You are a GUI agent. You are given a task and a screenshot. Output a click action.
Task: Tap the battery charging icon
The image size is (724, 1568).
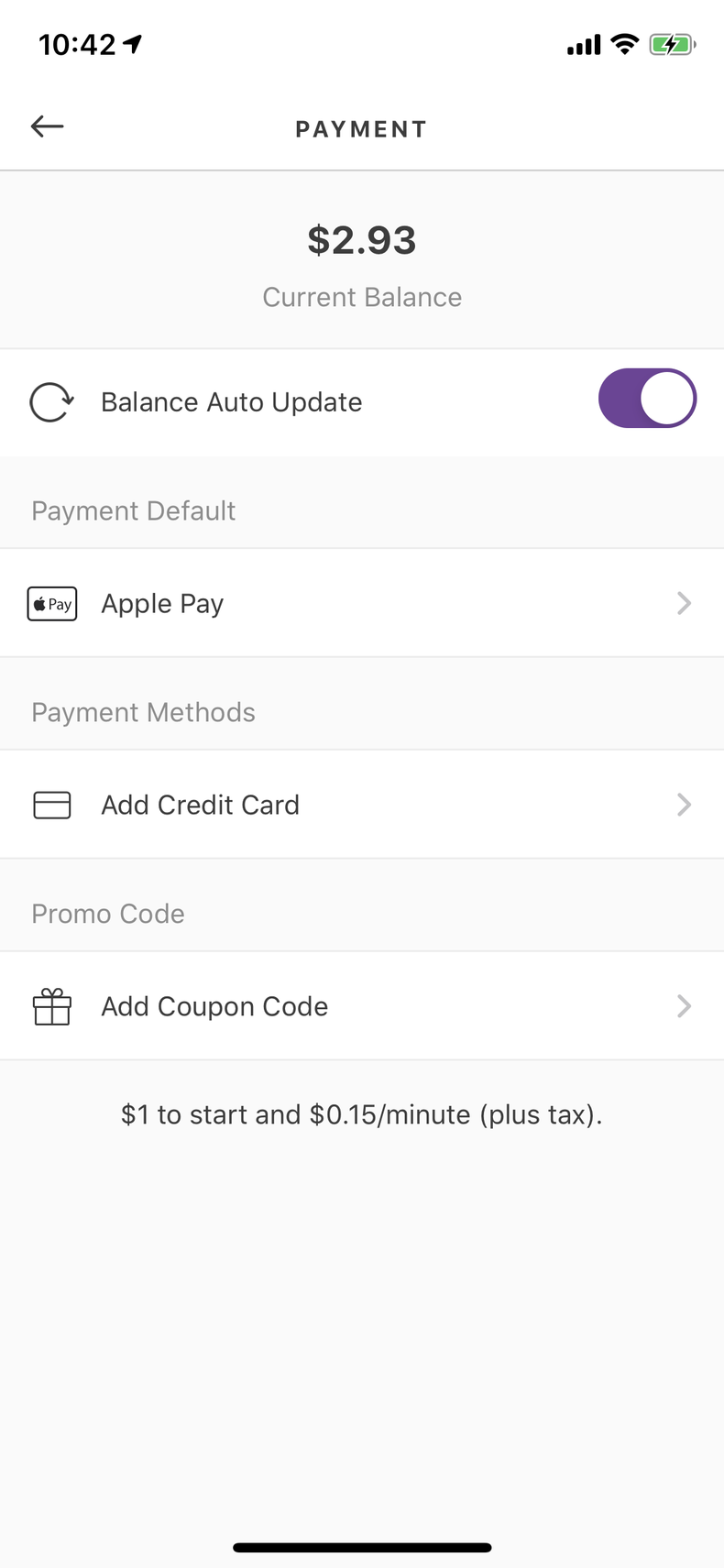[x=672, y=44]
